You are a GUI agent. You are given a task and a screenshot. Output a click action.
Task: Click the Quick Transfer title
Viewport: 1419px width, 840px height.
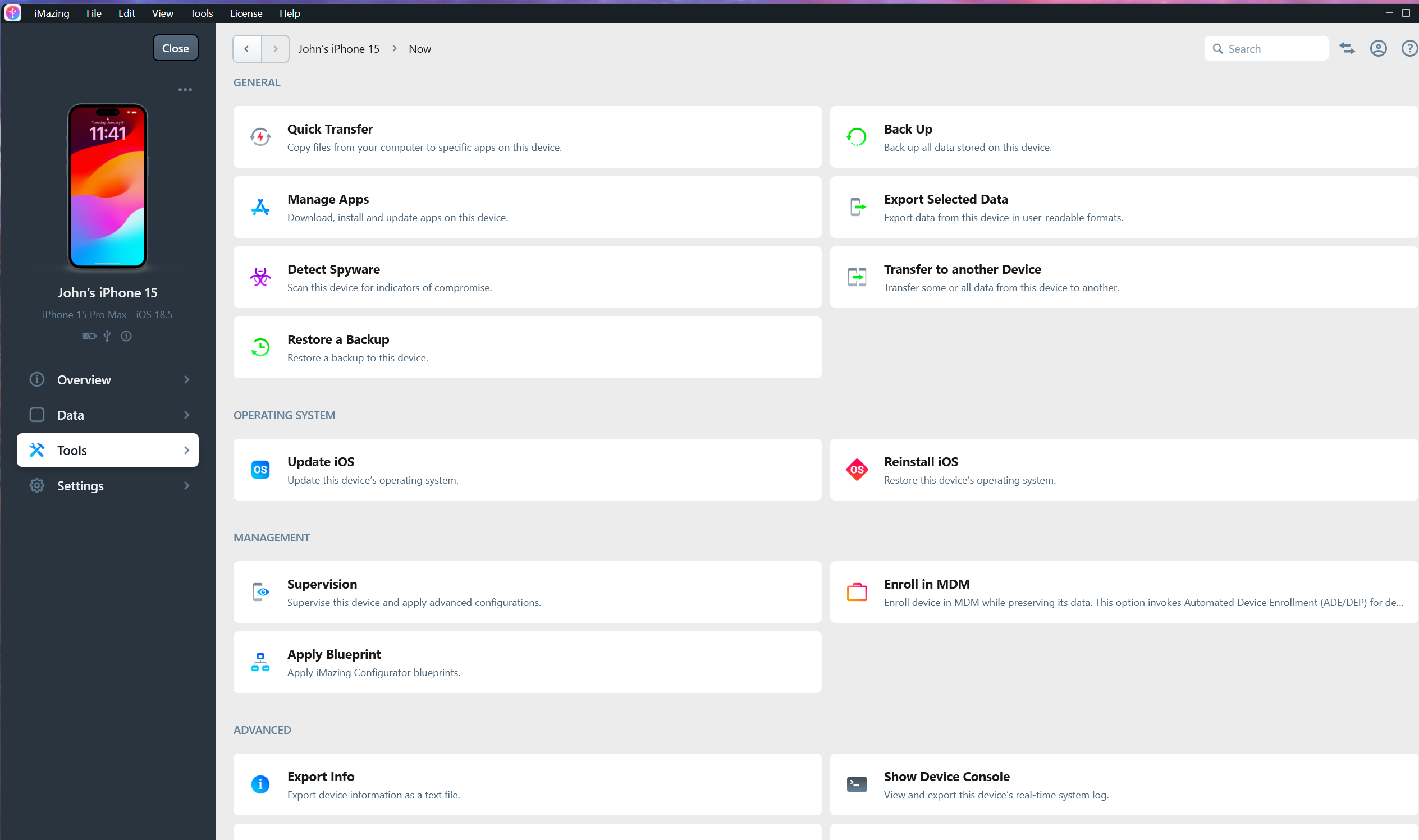pos(330,129)
